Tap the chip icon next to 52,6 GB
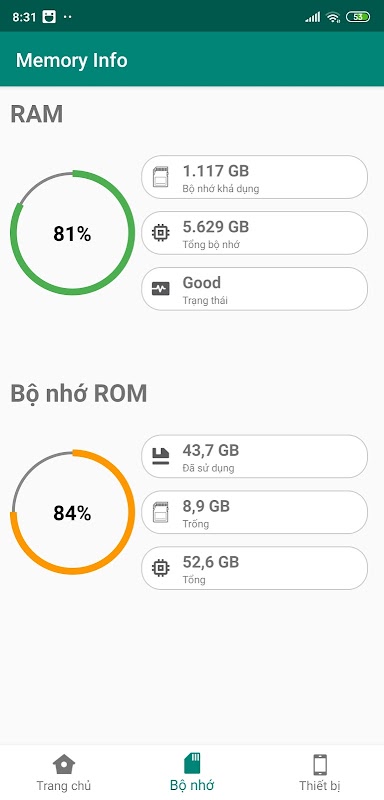The height and width of the screenshot is (800, 384). tap(160, 568)
